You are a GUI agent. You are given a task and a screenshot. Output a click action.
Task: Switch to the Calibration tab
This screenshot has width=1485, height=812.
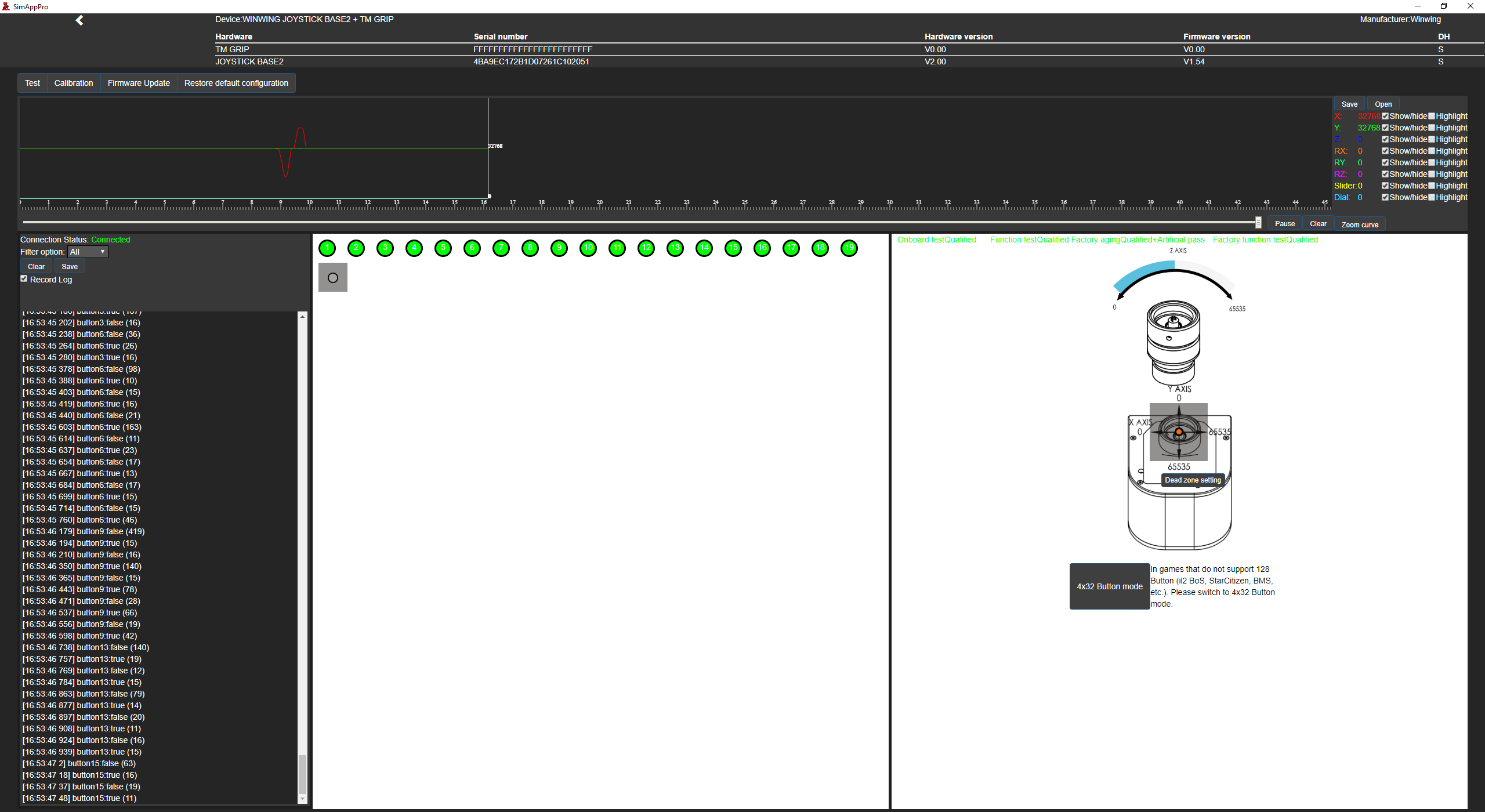click(x=74, y=83)
